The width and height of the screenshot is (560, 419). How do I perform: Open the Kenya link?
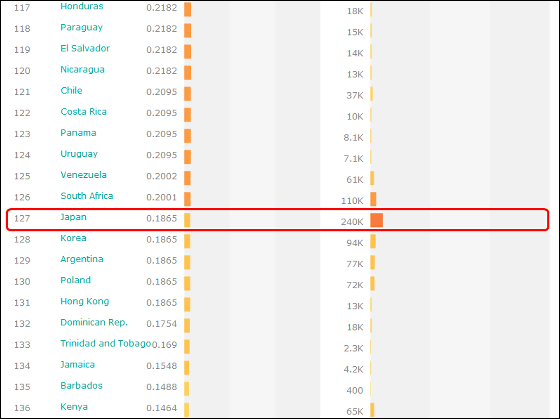74,407
